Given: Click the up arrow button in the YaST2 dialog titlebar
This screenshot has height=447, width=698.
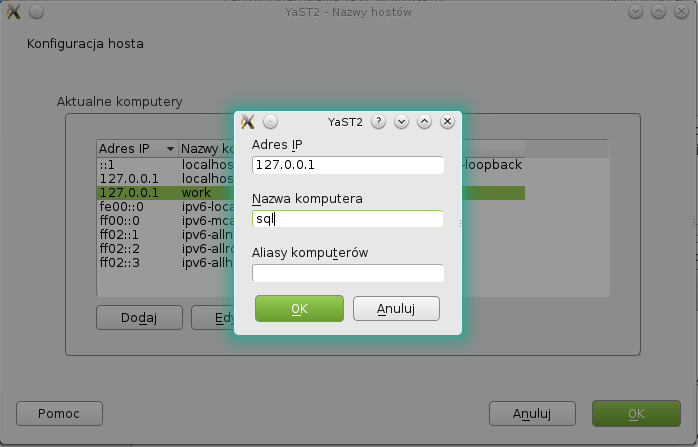Looking at the screenshot, I should pos(424,122).
